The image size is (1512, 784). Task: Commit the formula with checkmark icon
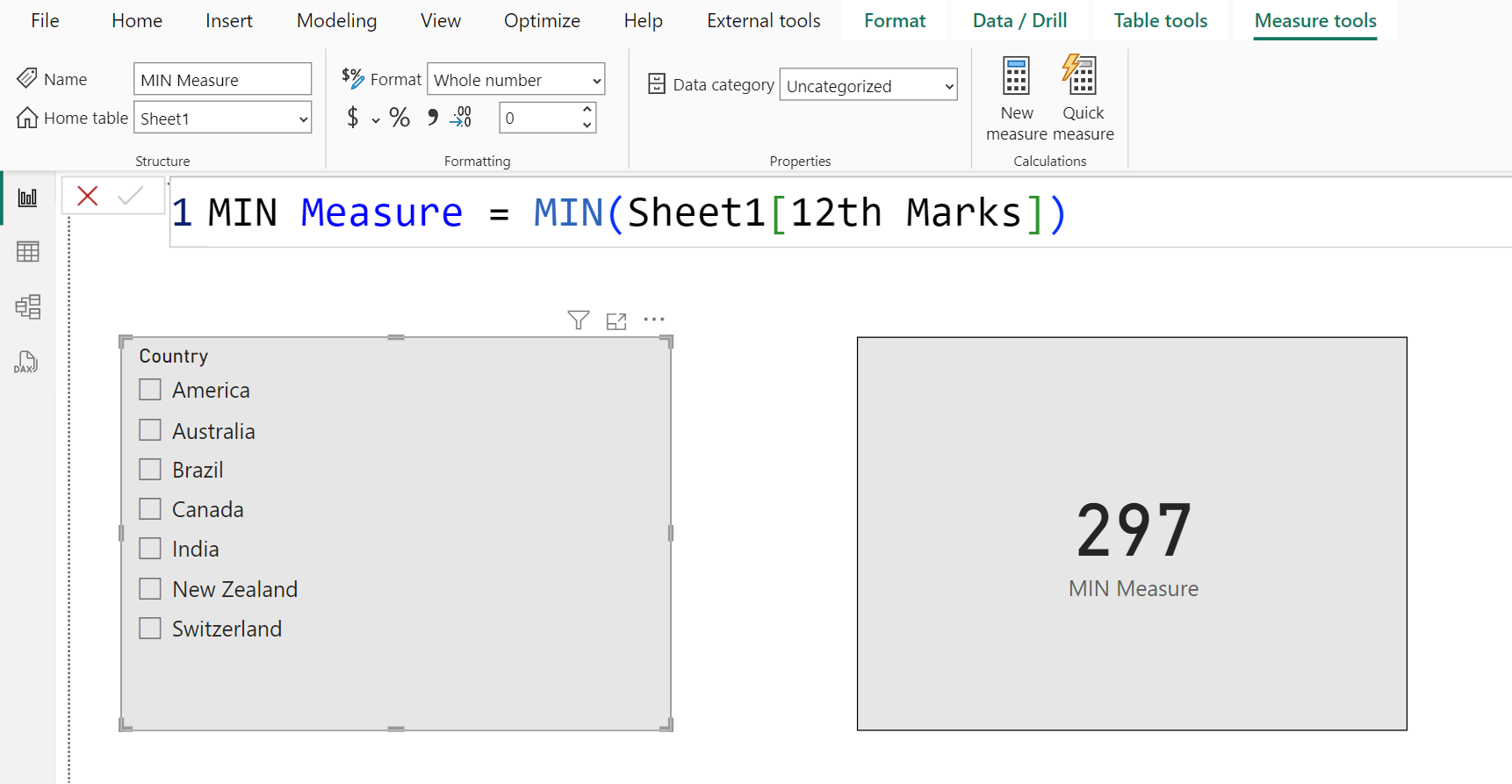(130, 196)
